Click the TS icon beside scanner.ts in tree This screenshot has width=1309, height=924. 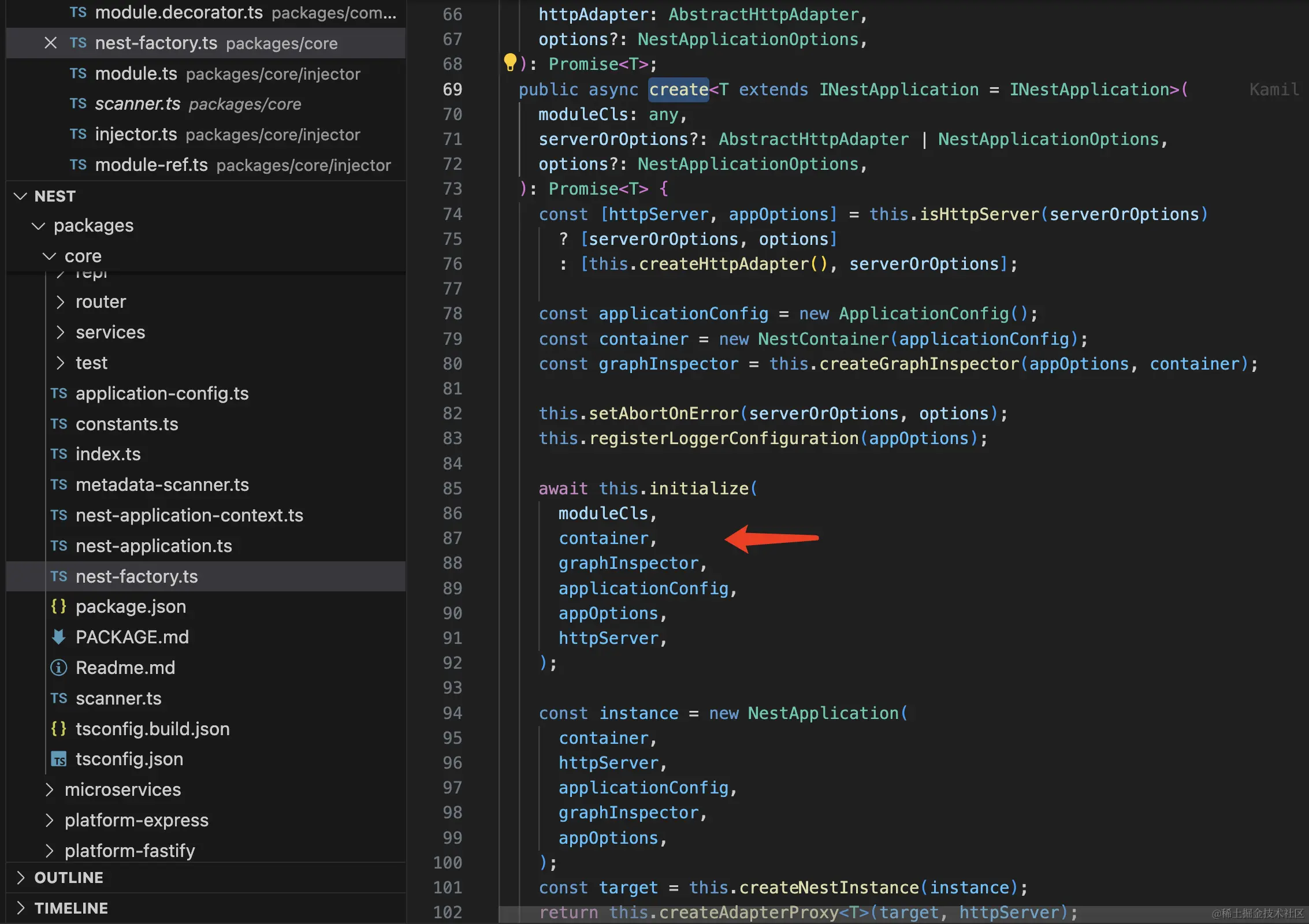(x=58, y=698)
